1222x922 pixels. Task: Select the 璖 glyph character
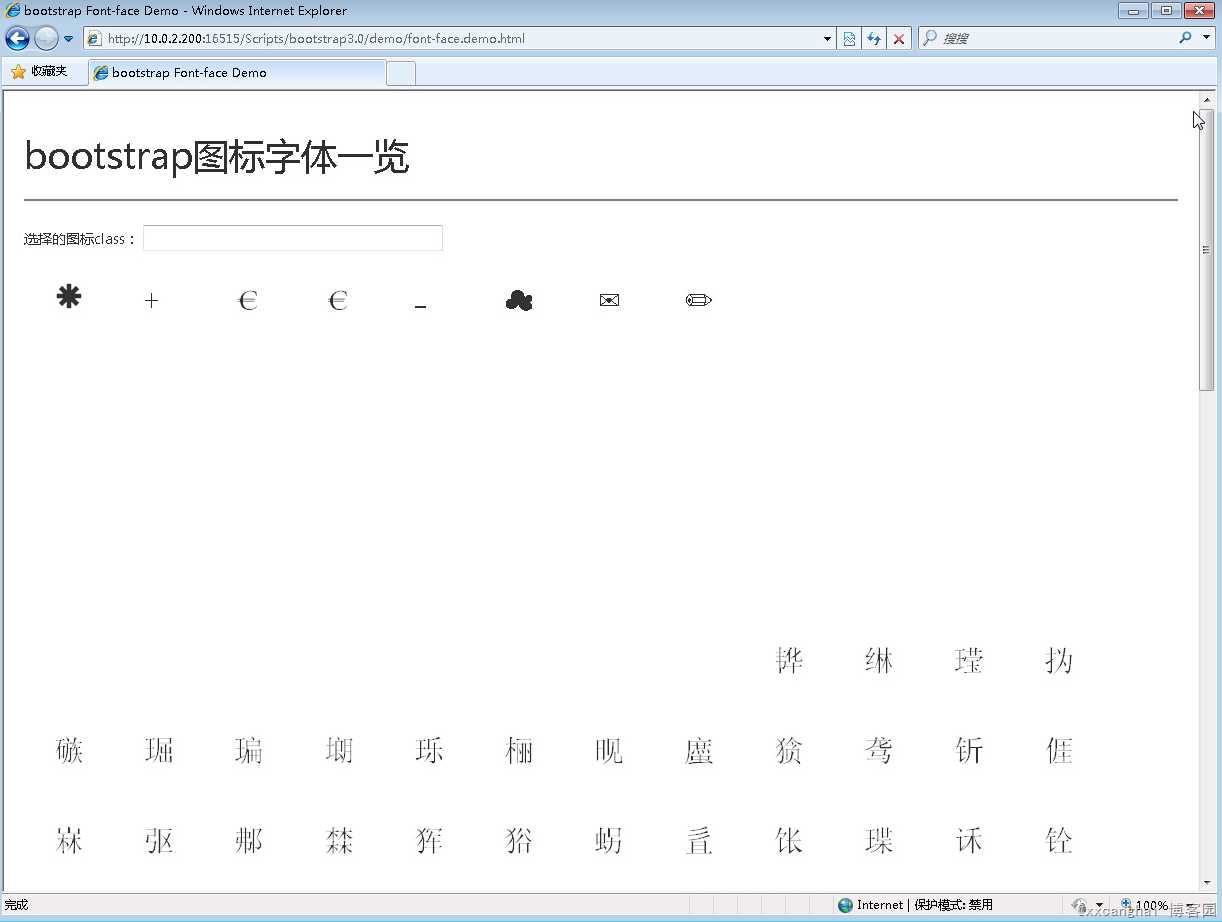(x=879, y=841)
